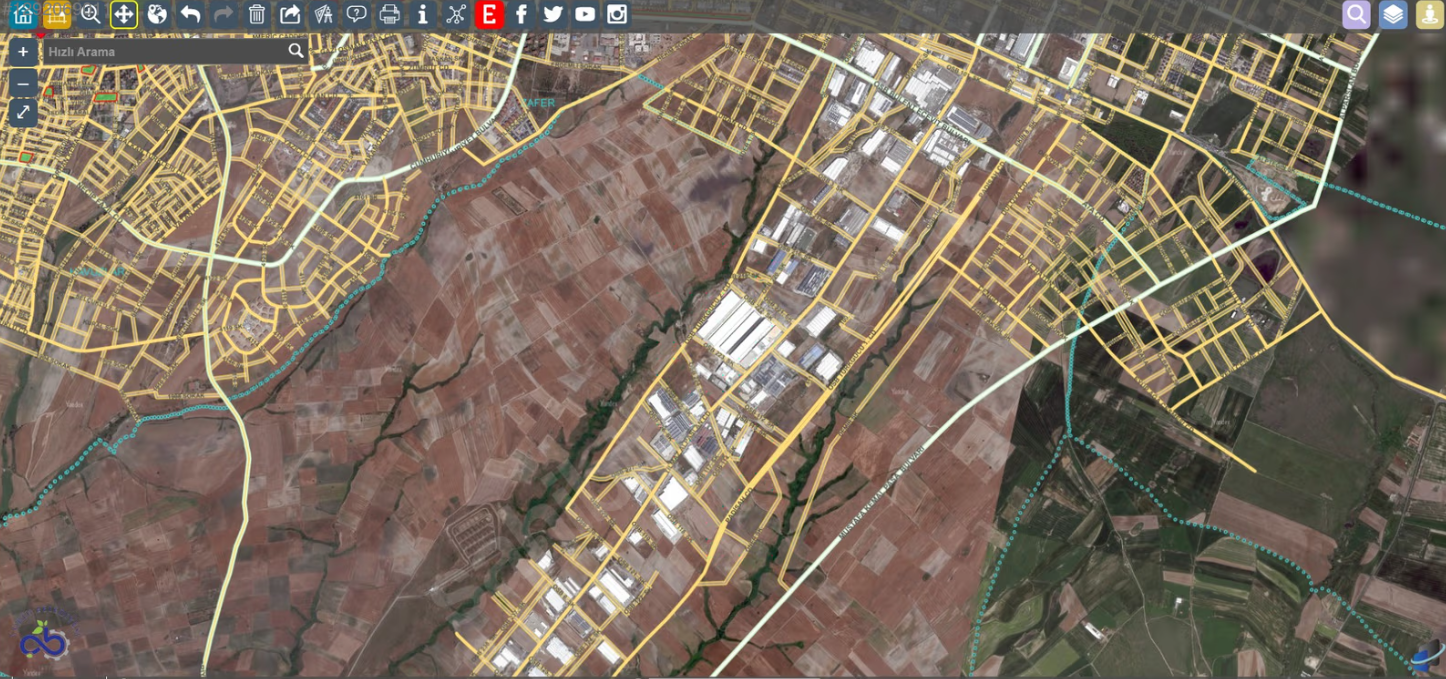Click the globe full-extent icon
This screenshot has width=1446, height=679.
coord(157,14)
